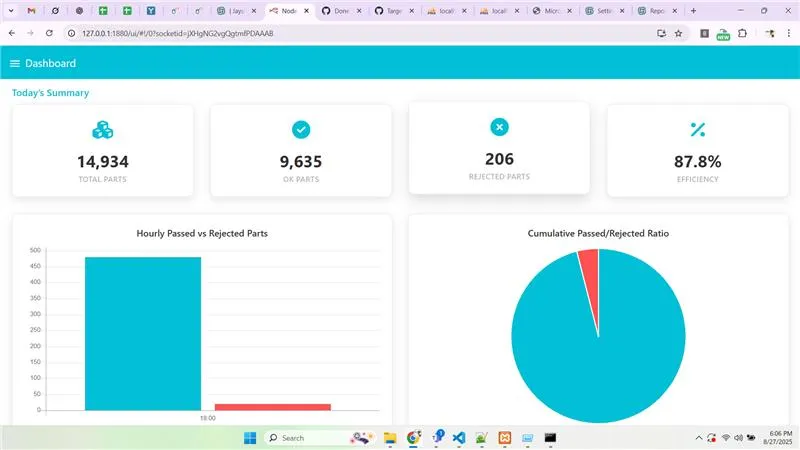View site information icon in address bar
The image size is (800, 450).
(x=71, y=33)
